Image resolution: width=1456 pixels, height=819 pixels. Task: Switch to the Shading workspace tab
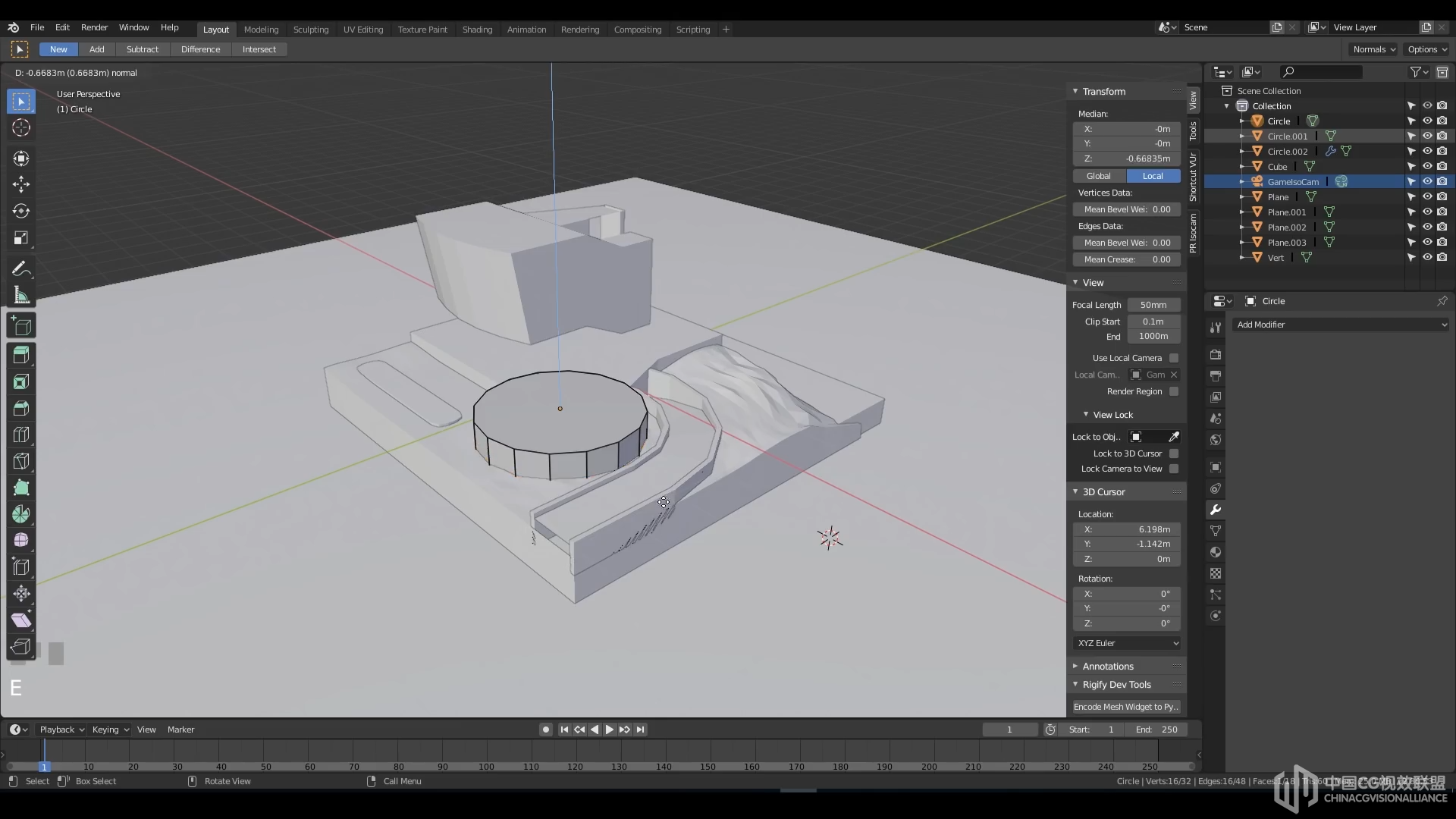pyautogui.click(x=477, y=30)
